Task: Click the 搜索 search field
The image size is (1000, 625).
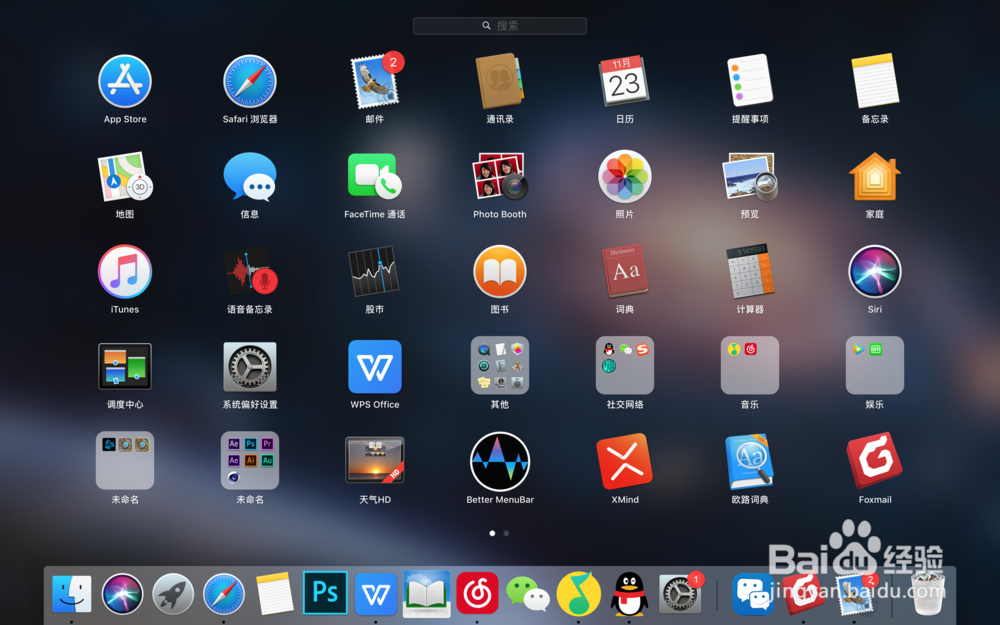Action: (500, 26)
